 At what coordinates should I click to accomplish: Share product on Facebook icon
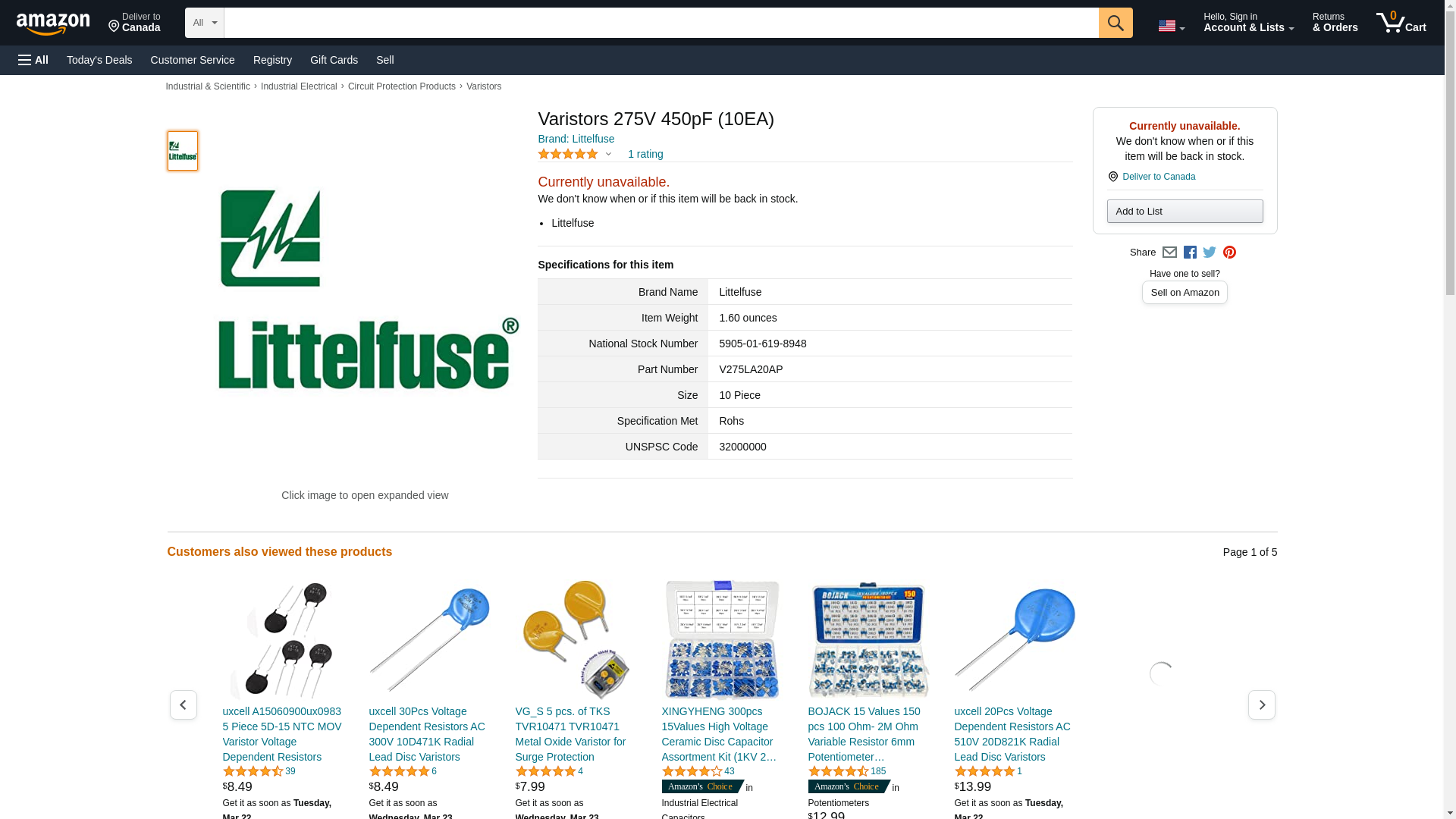pos(1190,253)
